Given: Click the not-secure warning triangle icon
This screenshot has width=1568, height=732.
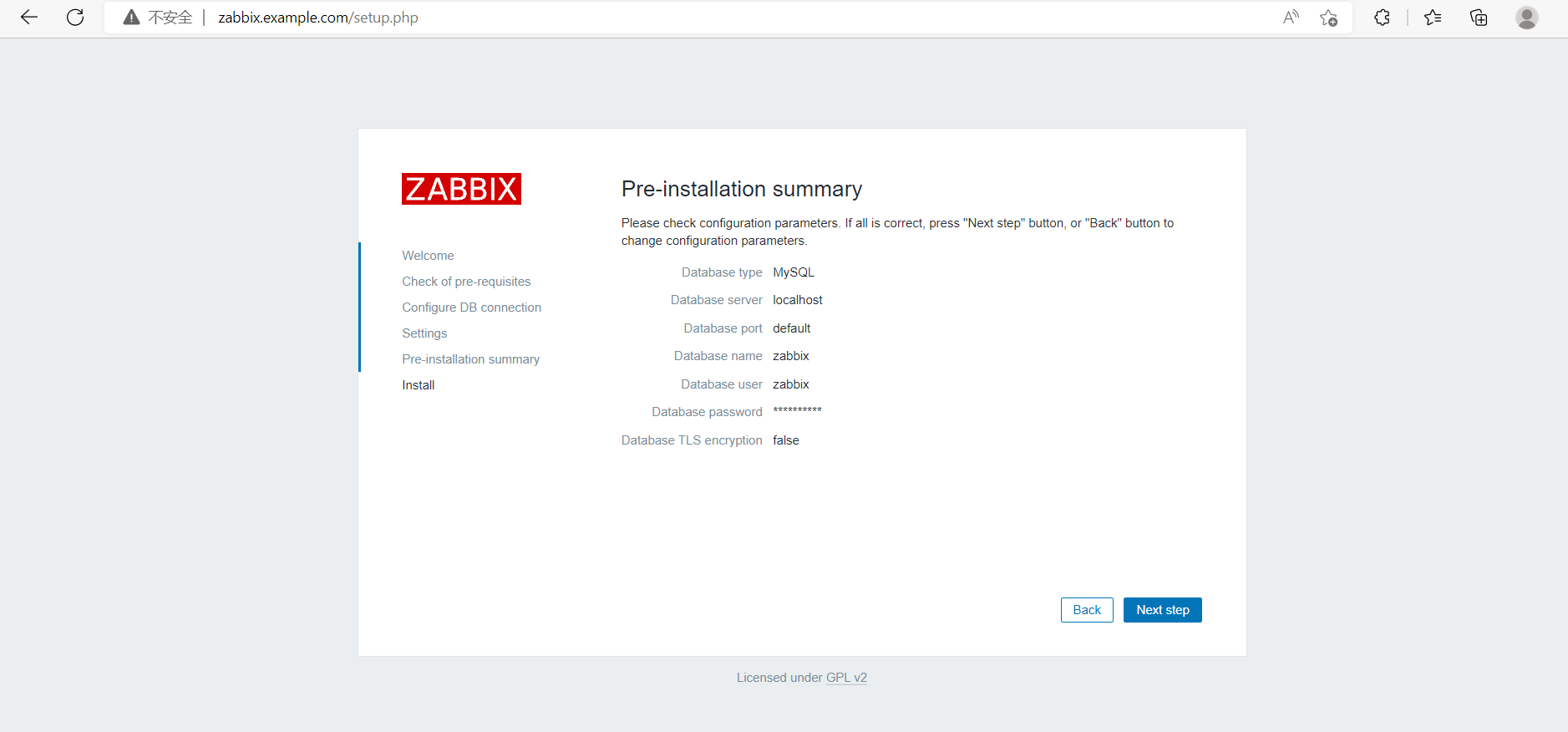Looking at the screenshot, I should pos(131,18).
